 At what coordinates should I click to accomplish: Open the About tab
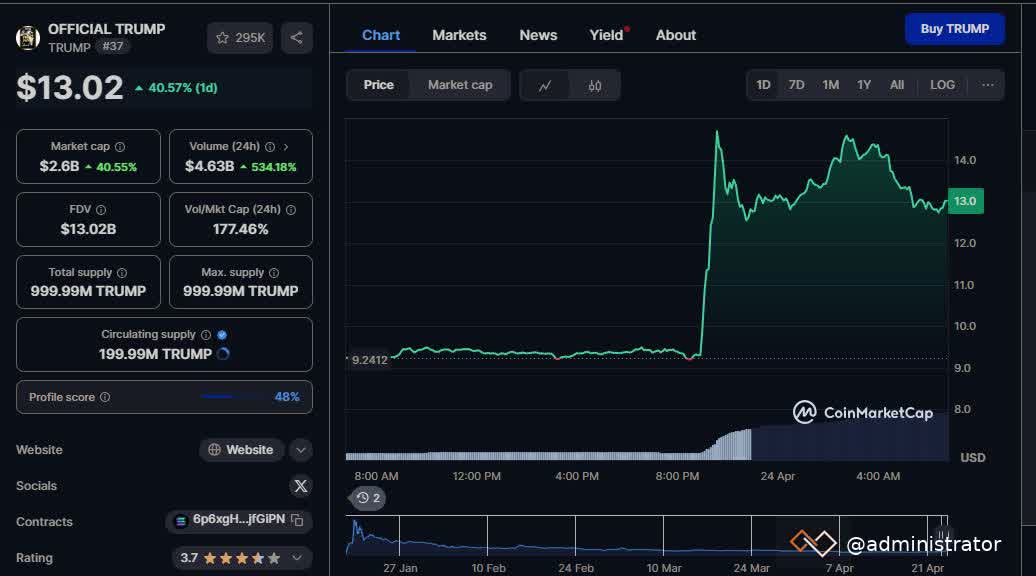point(675,35)
